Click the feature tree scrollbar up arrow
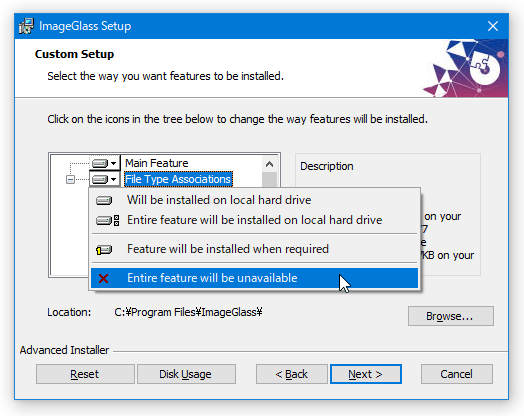The width and height of the screenshot is (524, 416). click(x=269, y=164)
